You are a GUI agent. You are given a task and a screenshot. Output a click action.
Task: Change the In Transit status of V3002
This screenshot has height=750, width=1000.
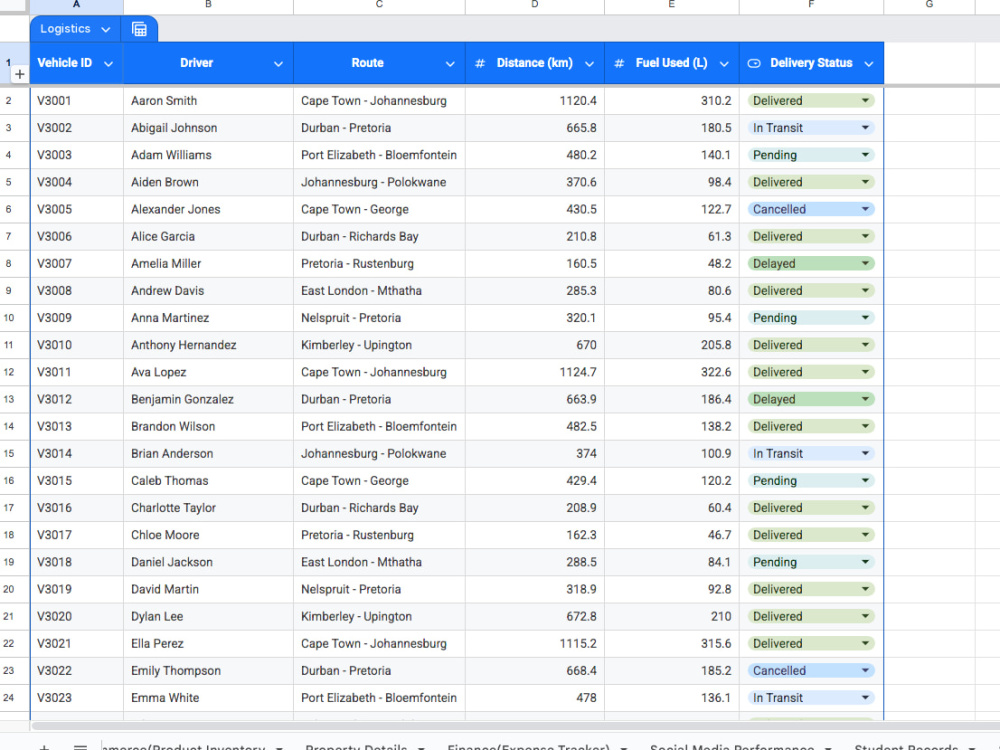coord(811,128)
